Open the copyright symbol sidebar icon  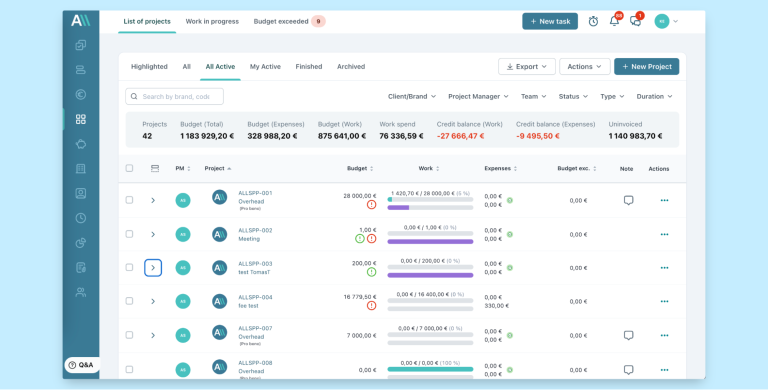pos(81,95)
